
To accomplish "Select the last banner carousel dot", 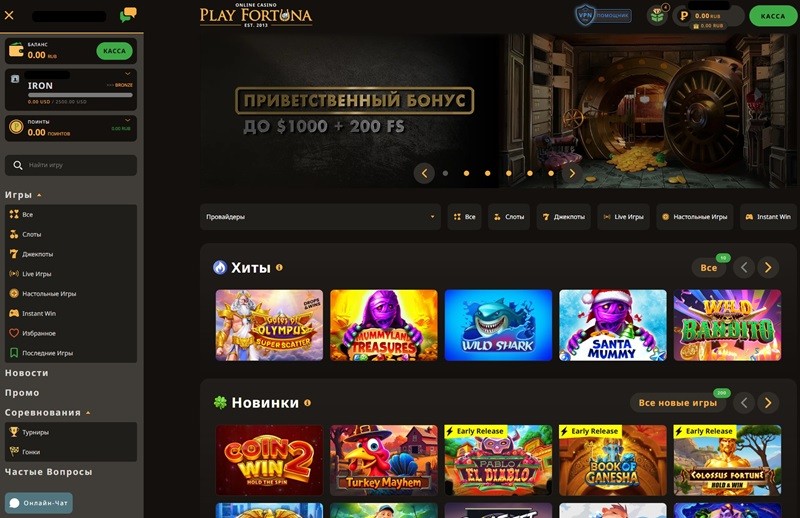I will pyautogui.click(x=551, y=174).
